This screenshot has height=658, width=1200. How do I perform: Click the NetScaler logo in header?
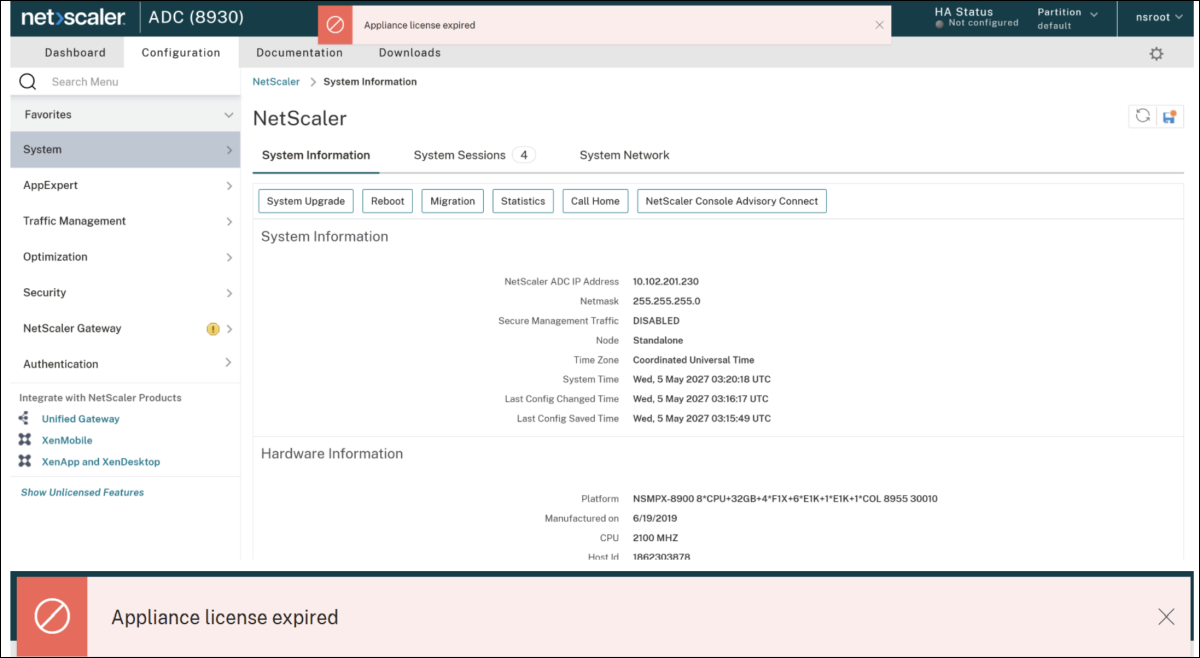pyautogui.click(x=73, y=18)
